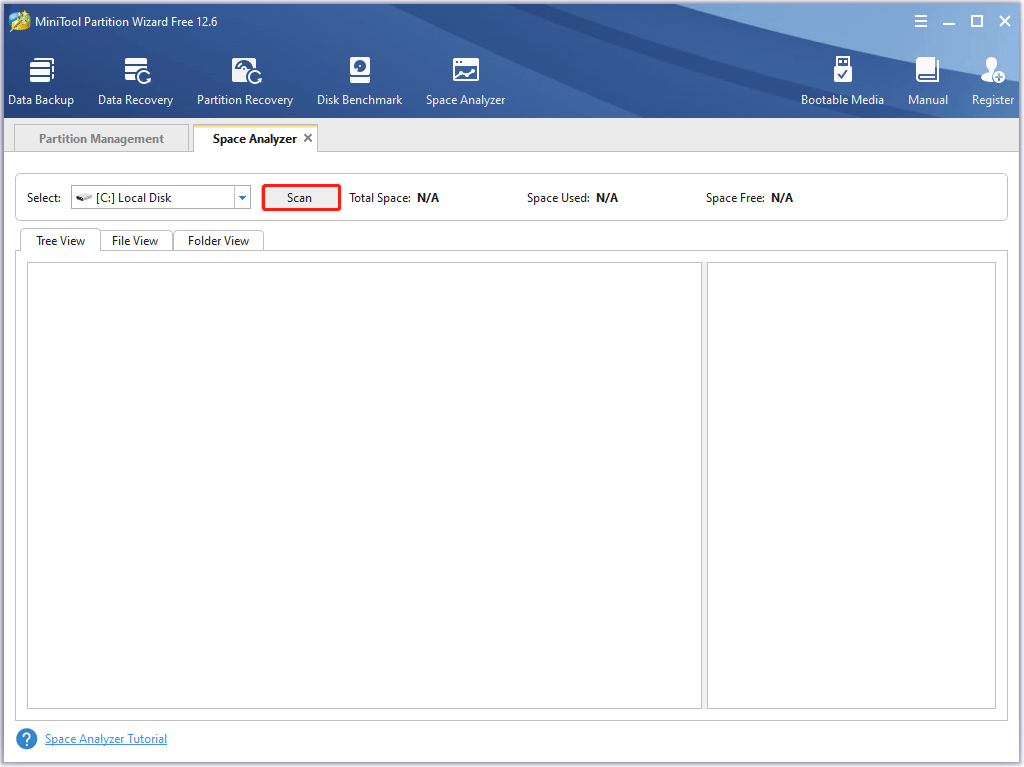This screenshot has width=1024, height=767.
Task: Expand the drive selection dropdown arrow
Action: (242, 197)
